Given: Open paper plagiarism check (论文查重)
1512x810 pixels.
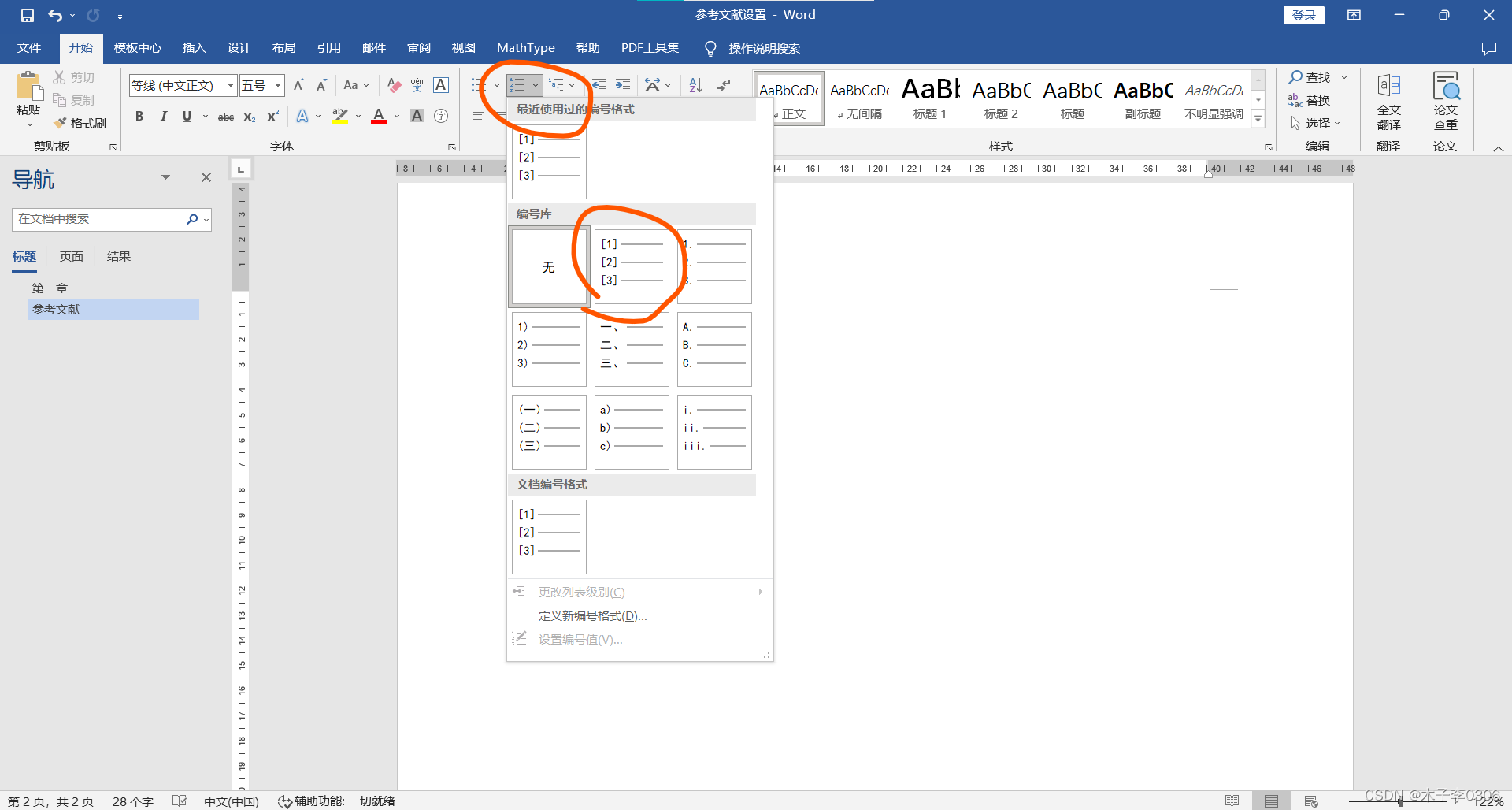Looking at the screenshot, I should (x=1445, y=101).
